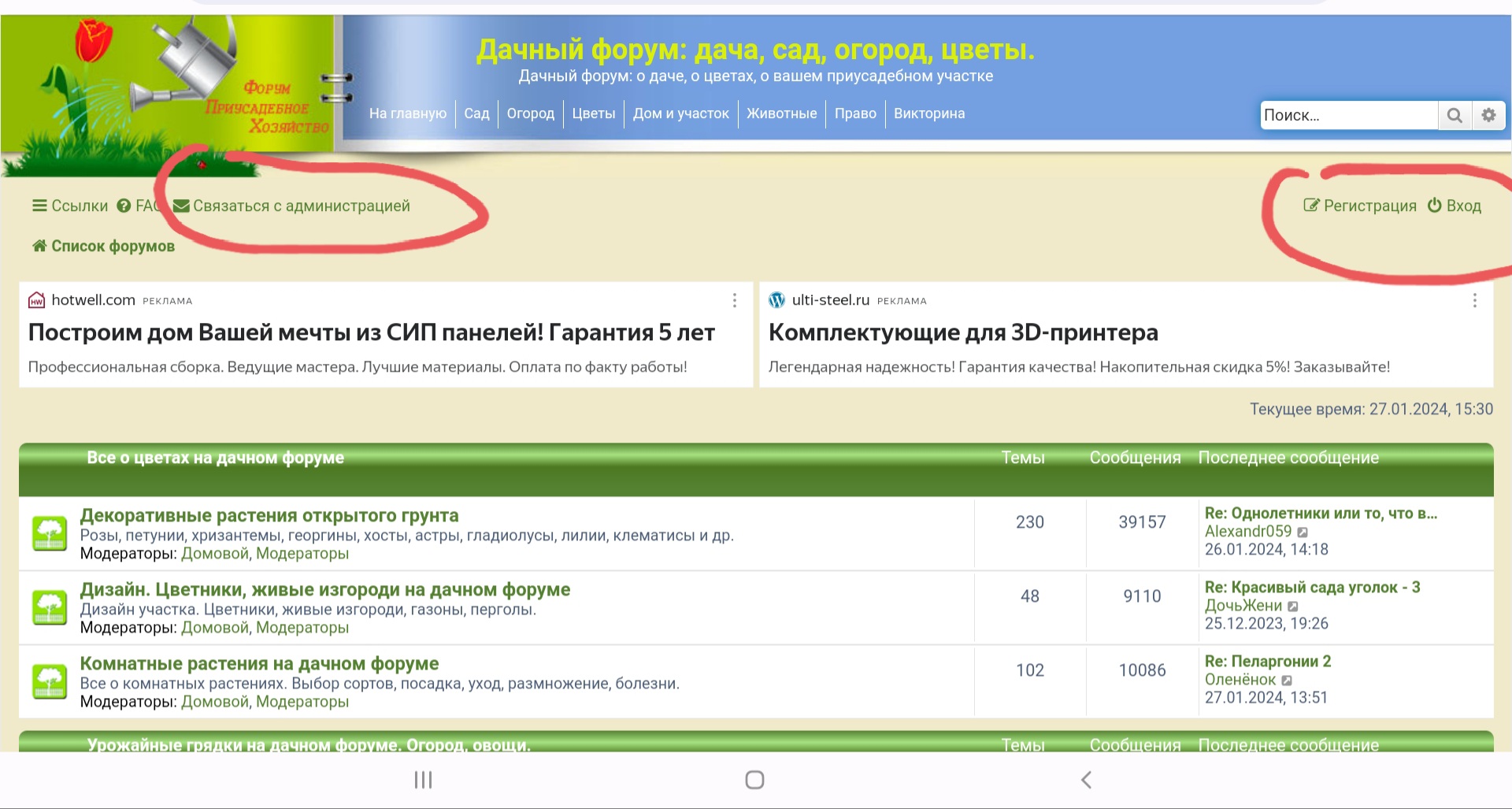Image resolution: width=1512 pixels, height=809 pixels.
Task: Open Связаться с администрацией link
Action: (301, 206)
